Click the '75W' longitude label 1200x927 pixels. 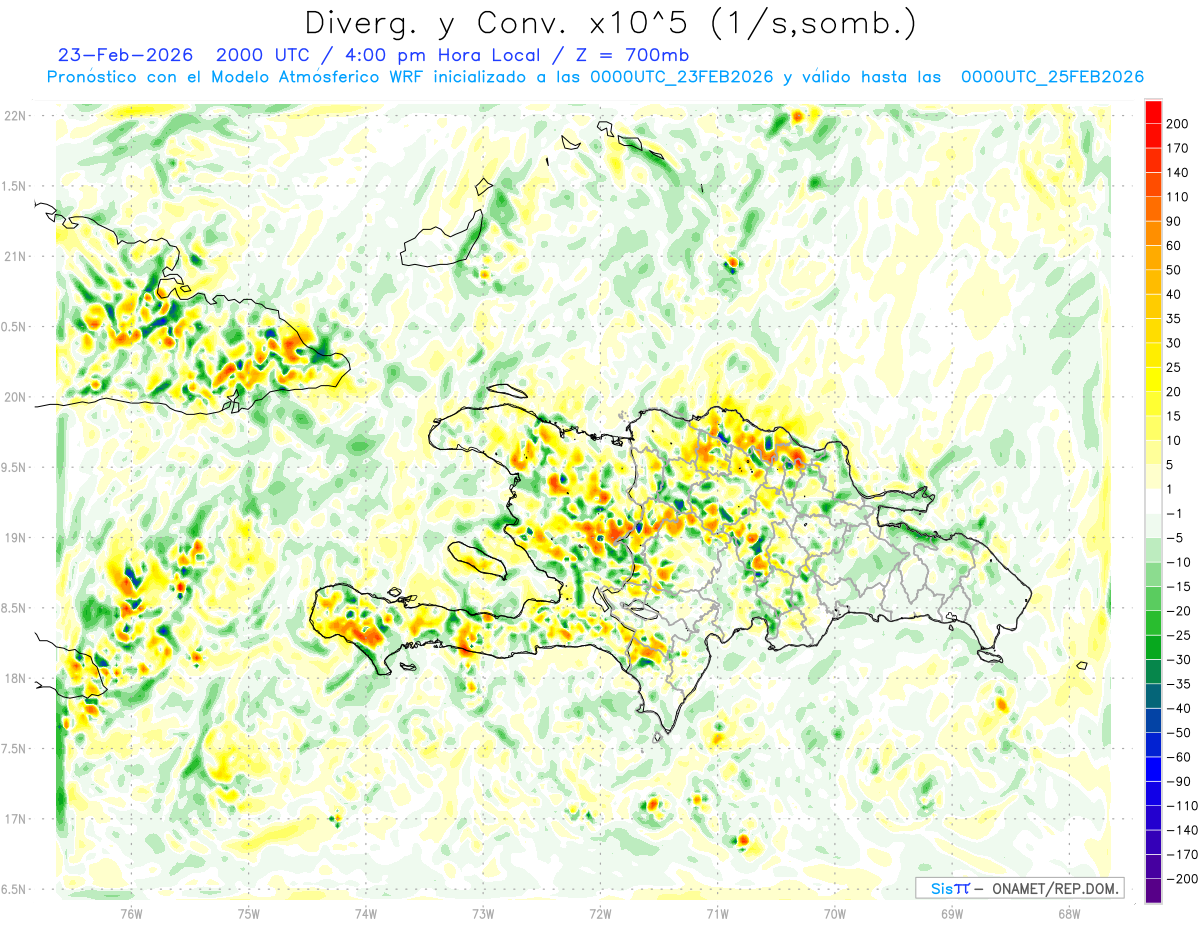click(x=249, y=912)
